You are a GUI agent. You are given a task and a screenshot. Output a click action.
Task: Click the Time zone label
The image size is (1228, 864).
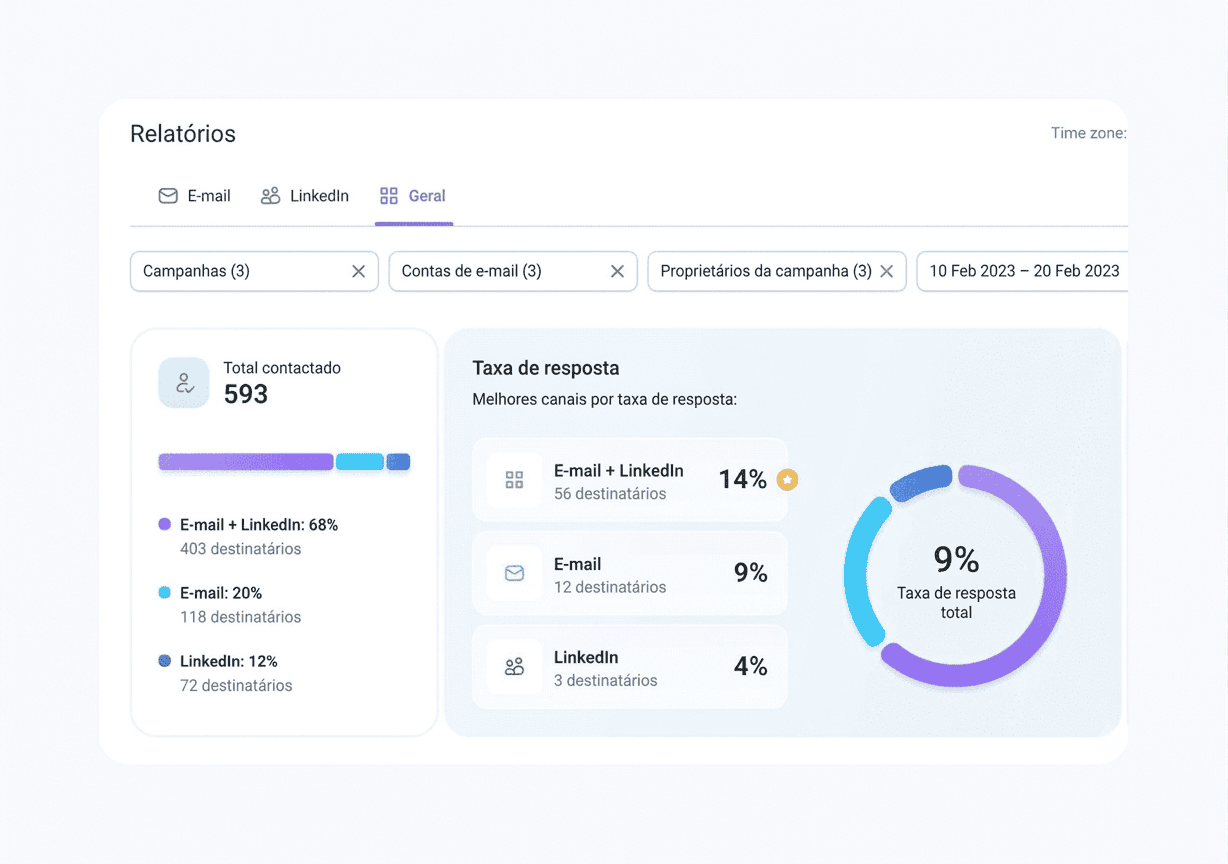pos(1089,133)
